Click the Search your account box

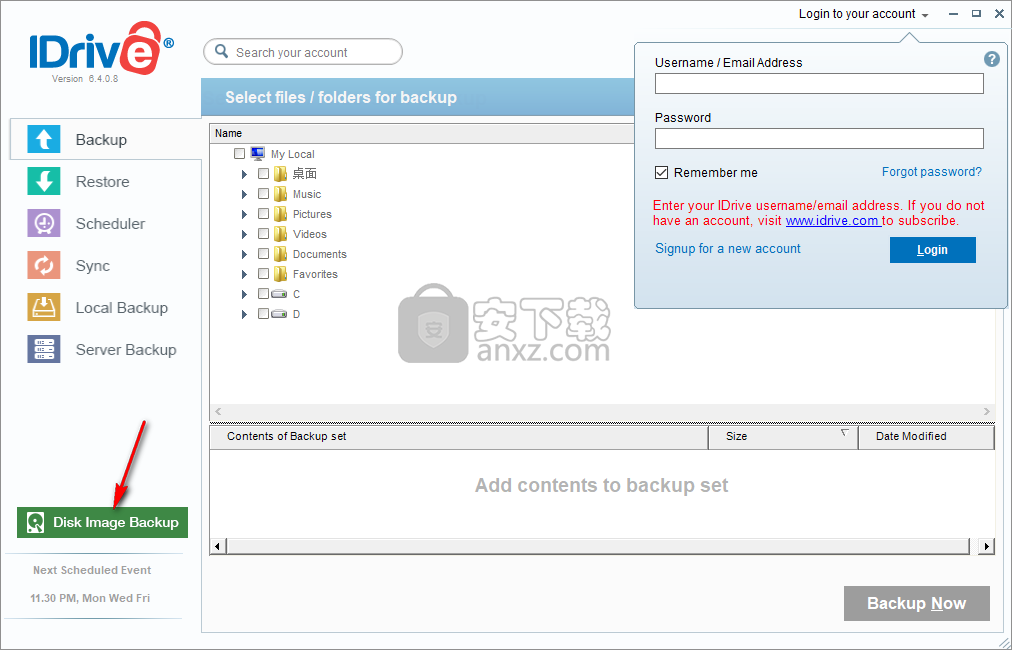click(x=303, y=52)
